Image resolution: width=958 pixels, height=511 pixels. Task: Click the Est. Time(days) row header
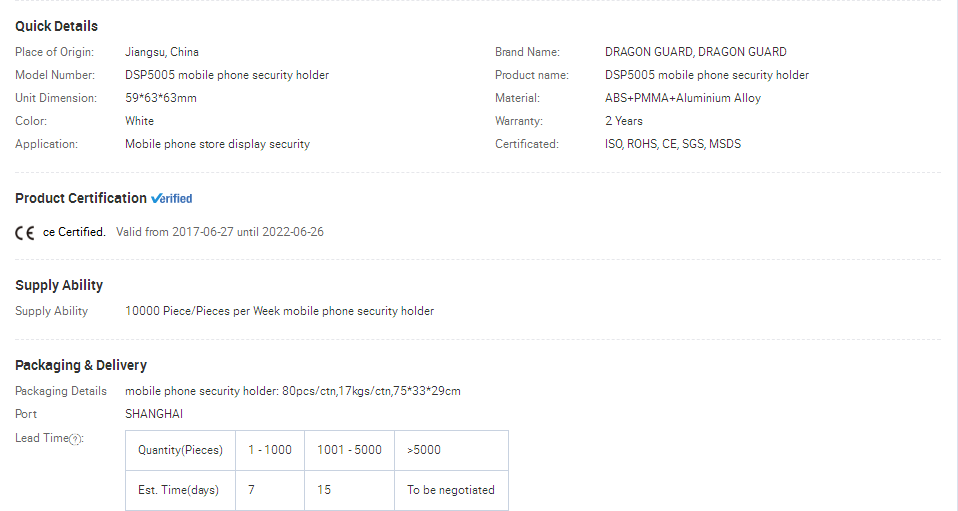(x=180, y=490)
